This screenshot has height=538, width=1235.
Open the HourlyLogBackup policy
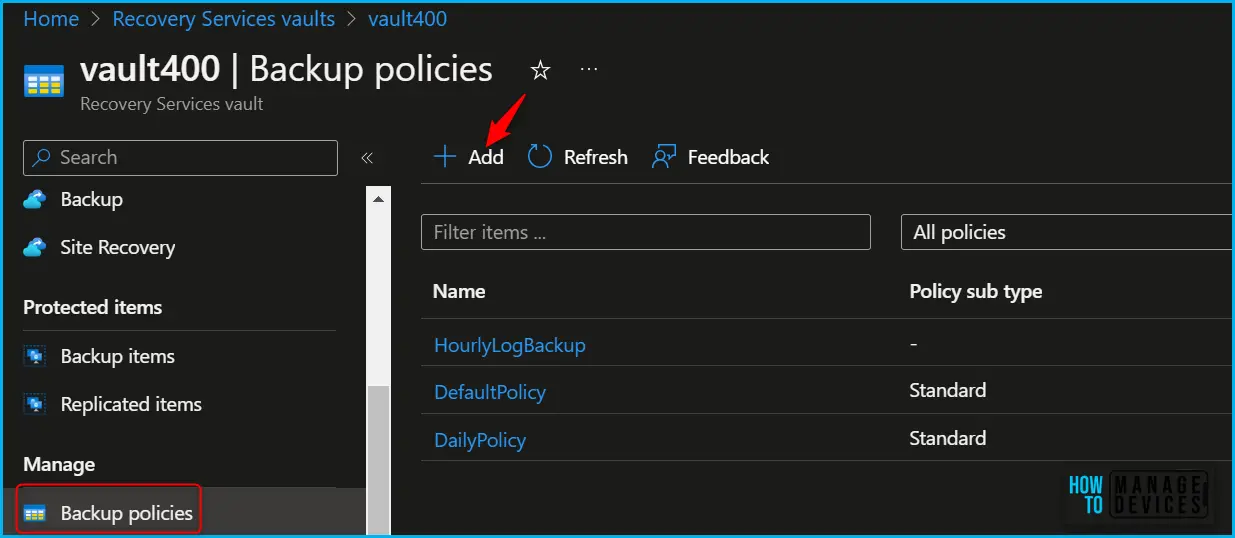pyautogui.click(x=510, y=345)
